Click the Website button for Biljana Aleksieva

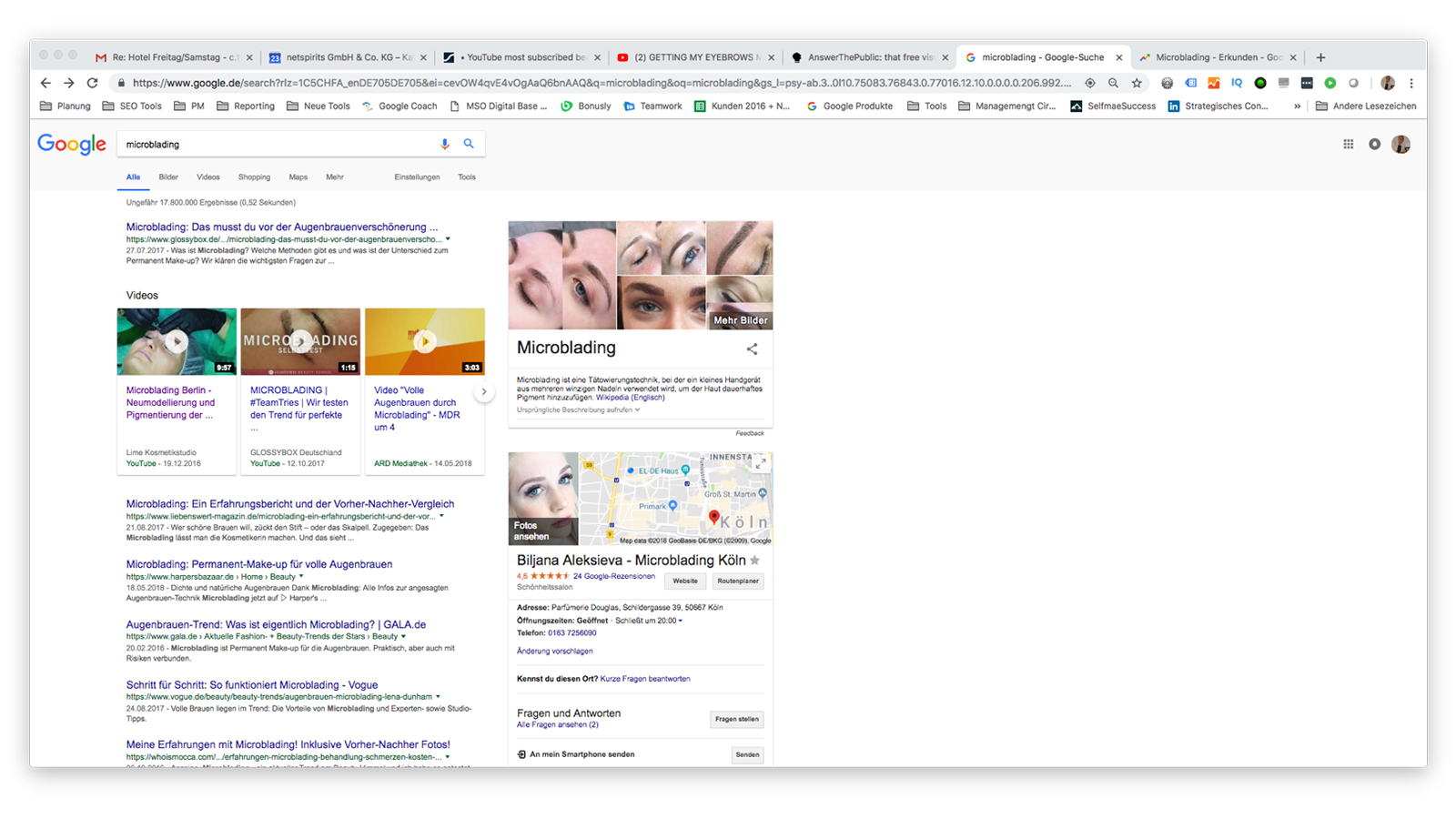pos(685,581)
